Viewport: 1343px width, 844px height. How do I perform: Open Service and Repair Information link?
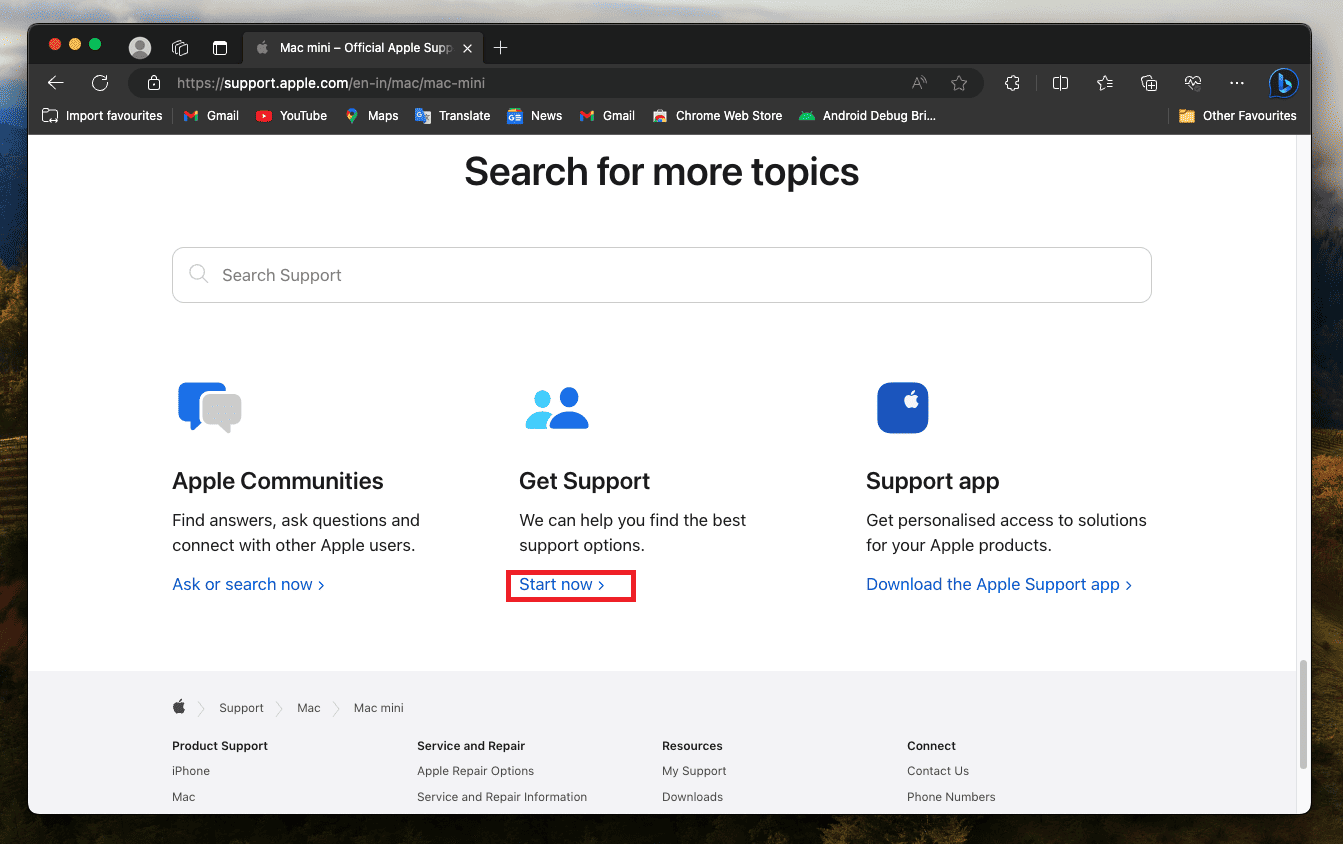[x=502, y=797]
